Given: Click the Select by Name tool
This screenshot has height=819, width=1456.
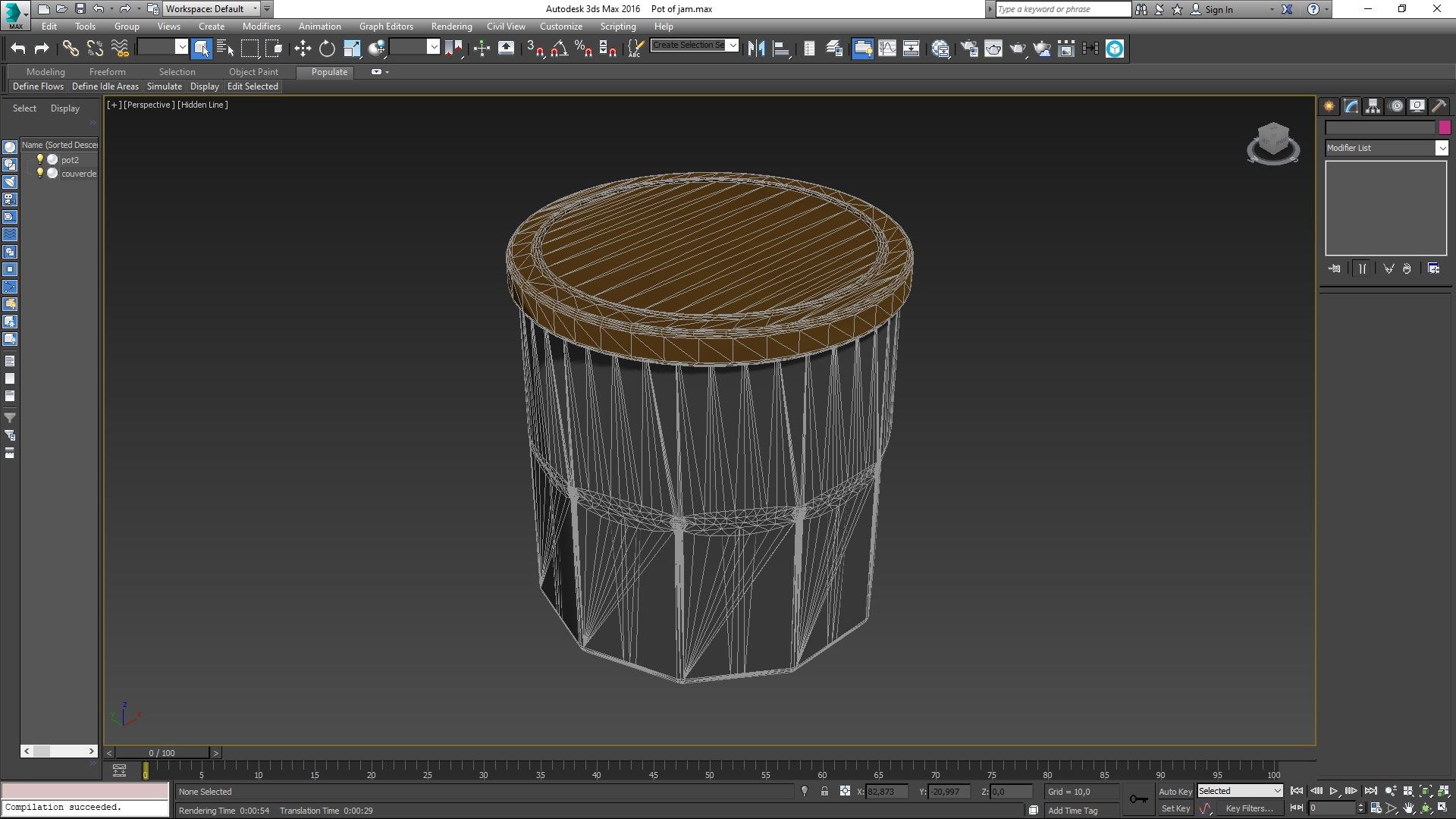Looking at the screenshot, I should [225, 49].
